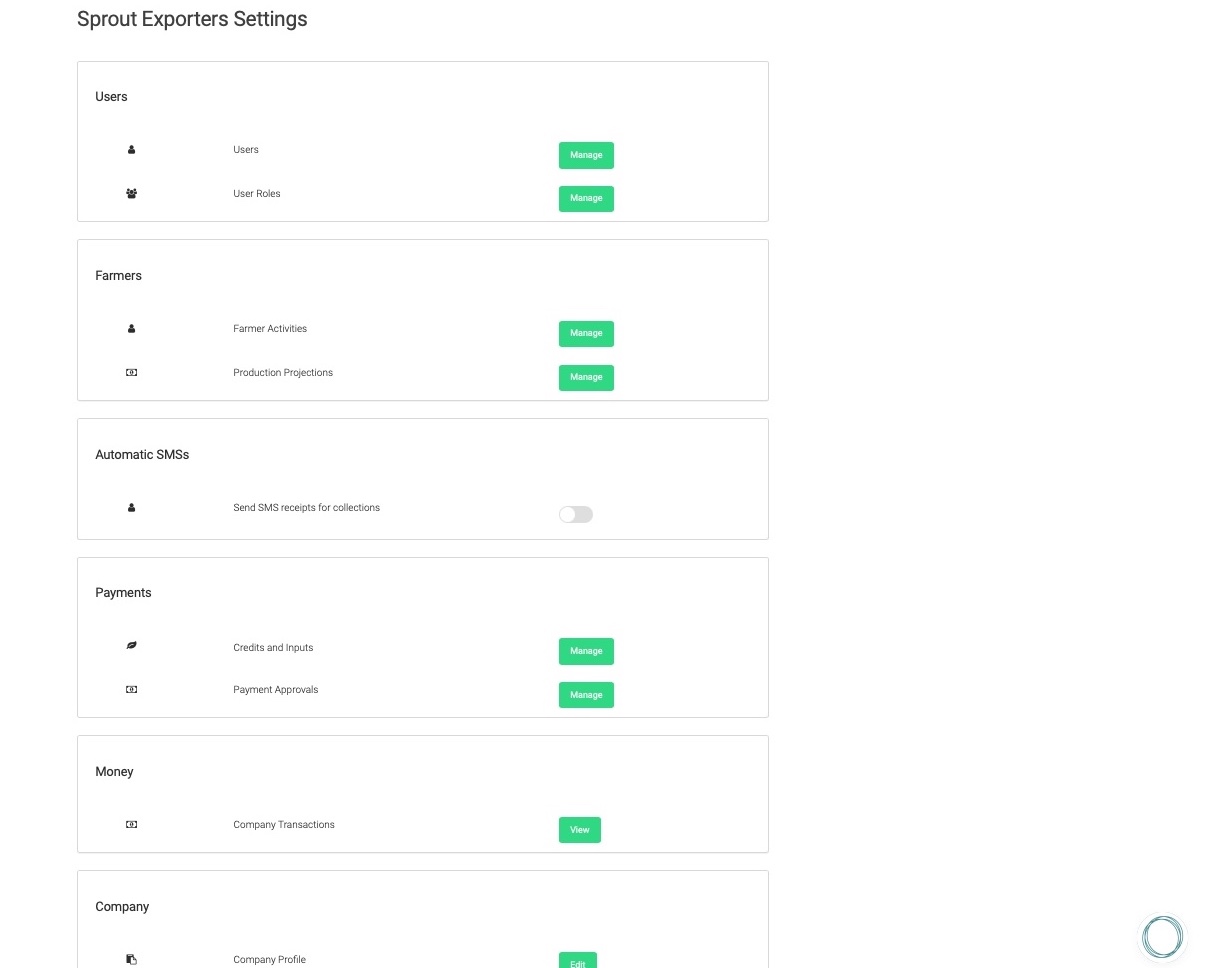The height and width of the screenshot is (968, 1207).
Task: Click the person icon beside Send SMS receipts
Action: tap(131, 508)
